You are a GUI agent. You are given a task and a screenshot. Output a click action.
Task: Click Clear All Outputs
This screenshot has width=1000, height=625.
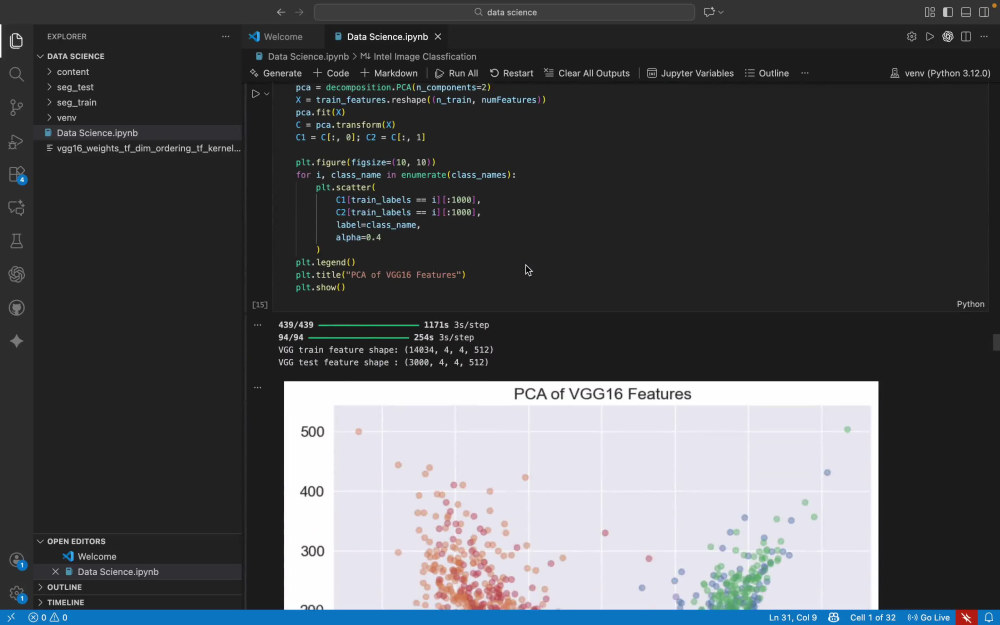(587, 73)
